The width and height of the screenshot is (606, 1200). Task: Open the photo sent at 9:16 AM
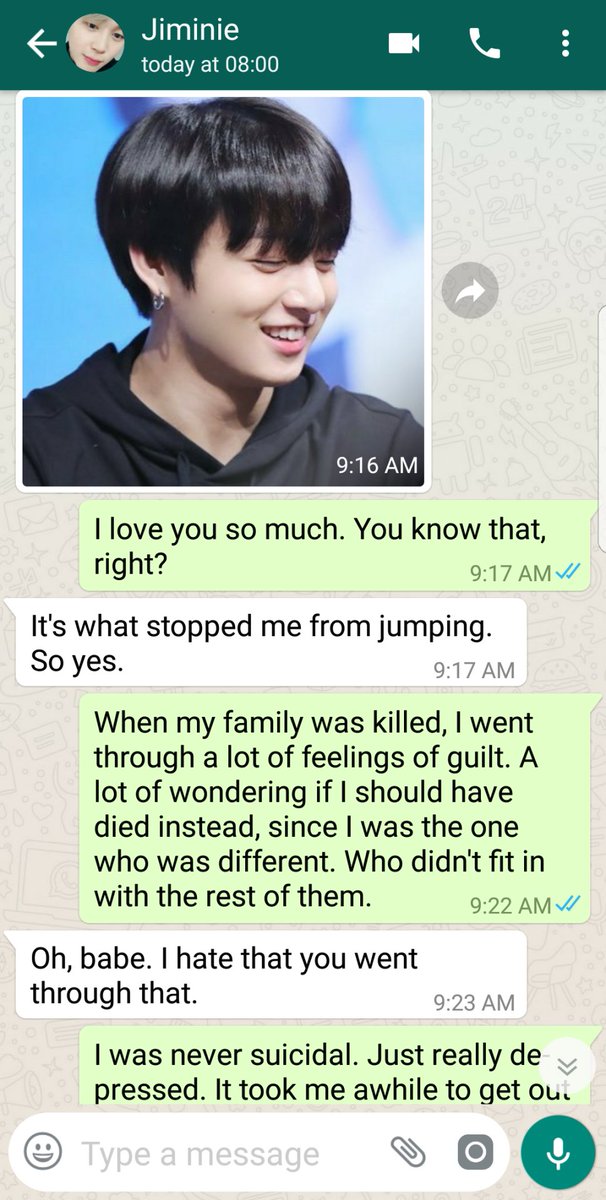click(223, 291)
